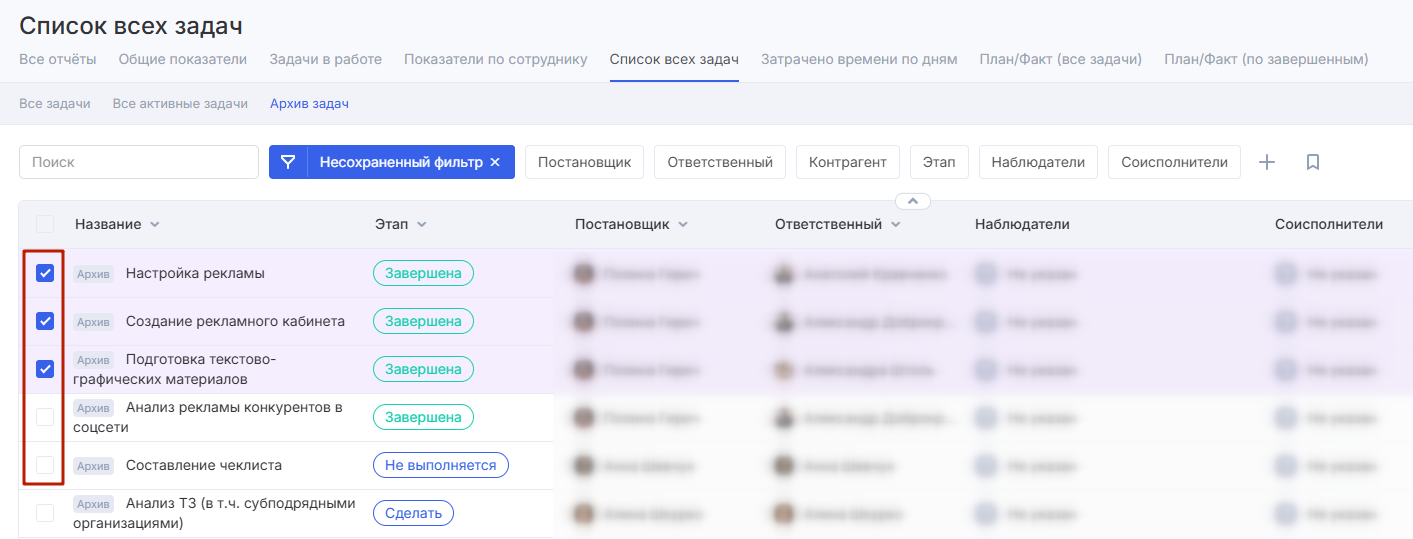Click the Ответственный filter button
The height and width of the screenshot is (539, 1413).
[720, 162]
